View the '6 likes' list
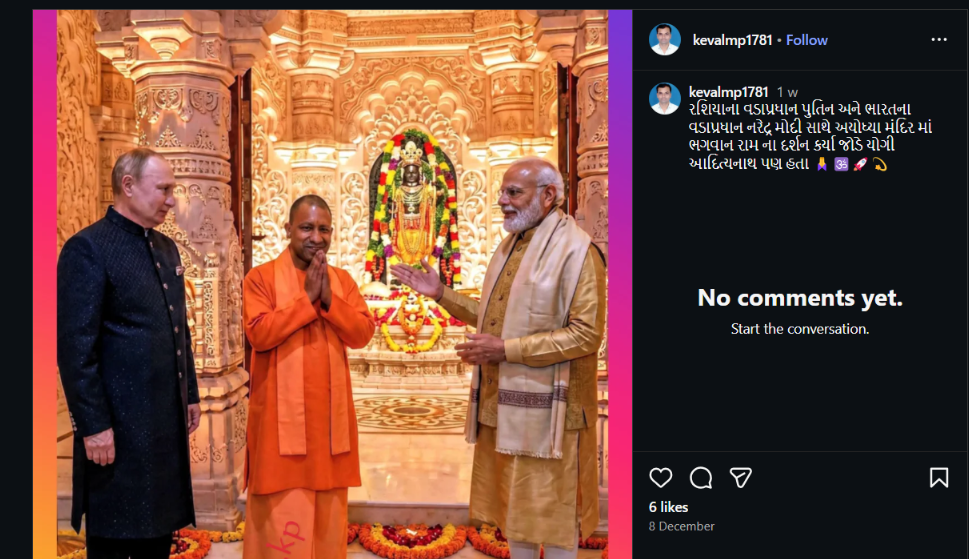This screenshot has height=559, width=969. click(x=668, y=507)
